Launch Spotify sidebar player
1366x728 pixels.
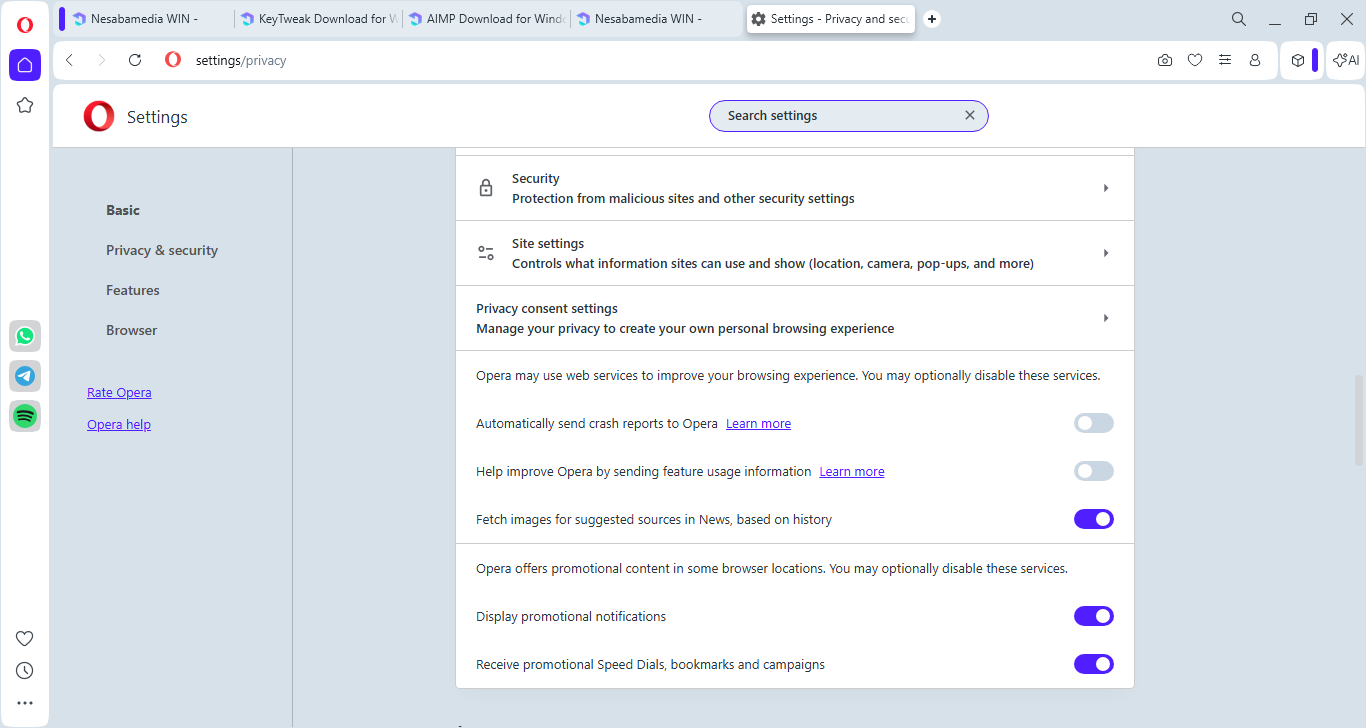[25, 416]
